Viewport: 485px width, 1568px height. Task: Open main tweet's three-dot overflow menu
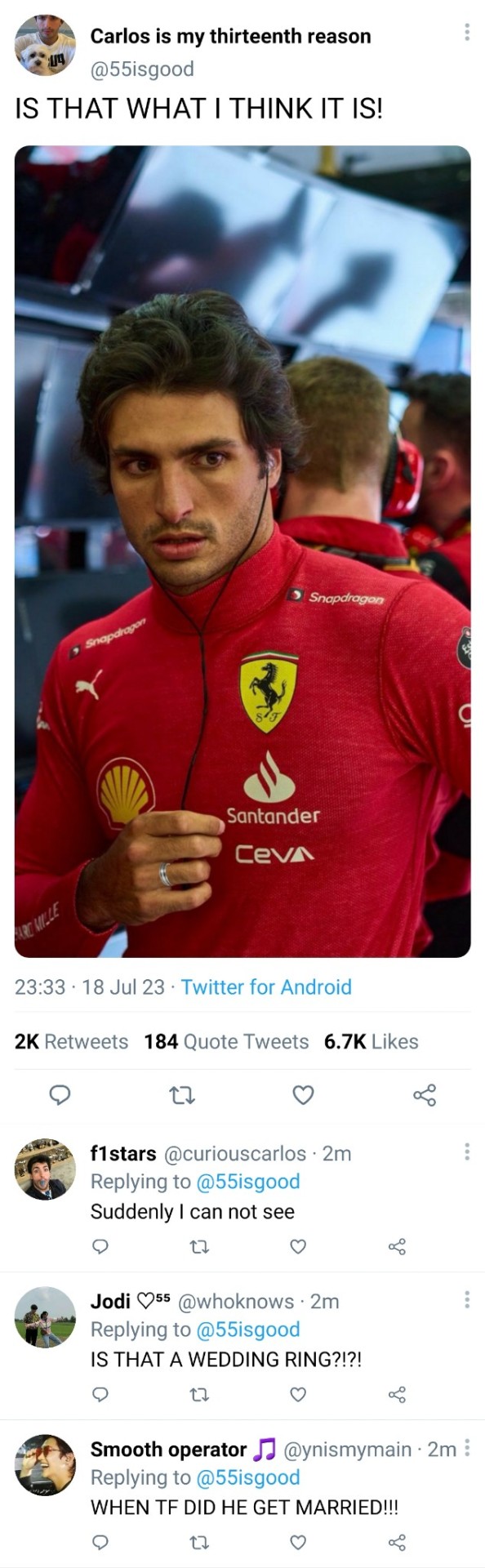point(466,32)
